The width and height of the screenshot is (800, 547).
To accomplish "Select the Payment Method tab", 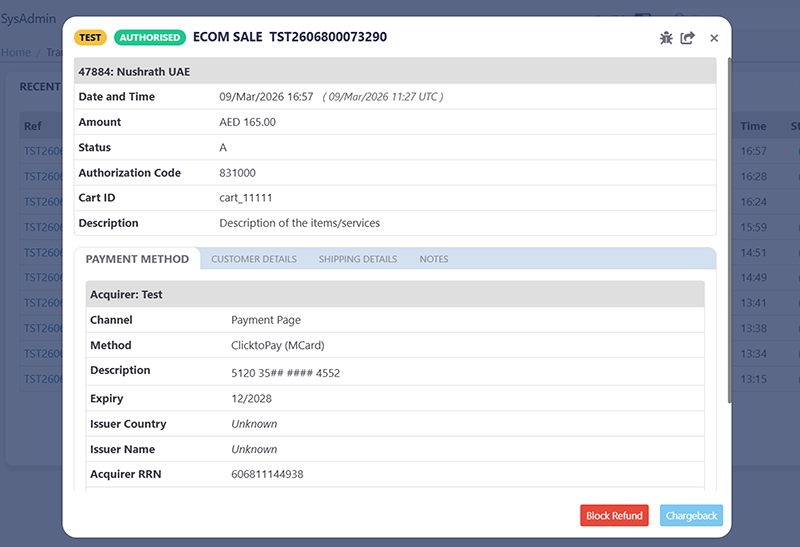I will coord(137,259).
